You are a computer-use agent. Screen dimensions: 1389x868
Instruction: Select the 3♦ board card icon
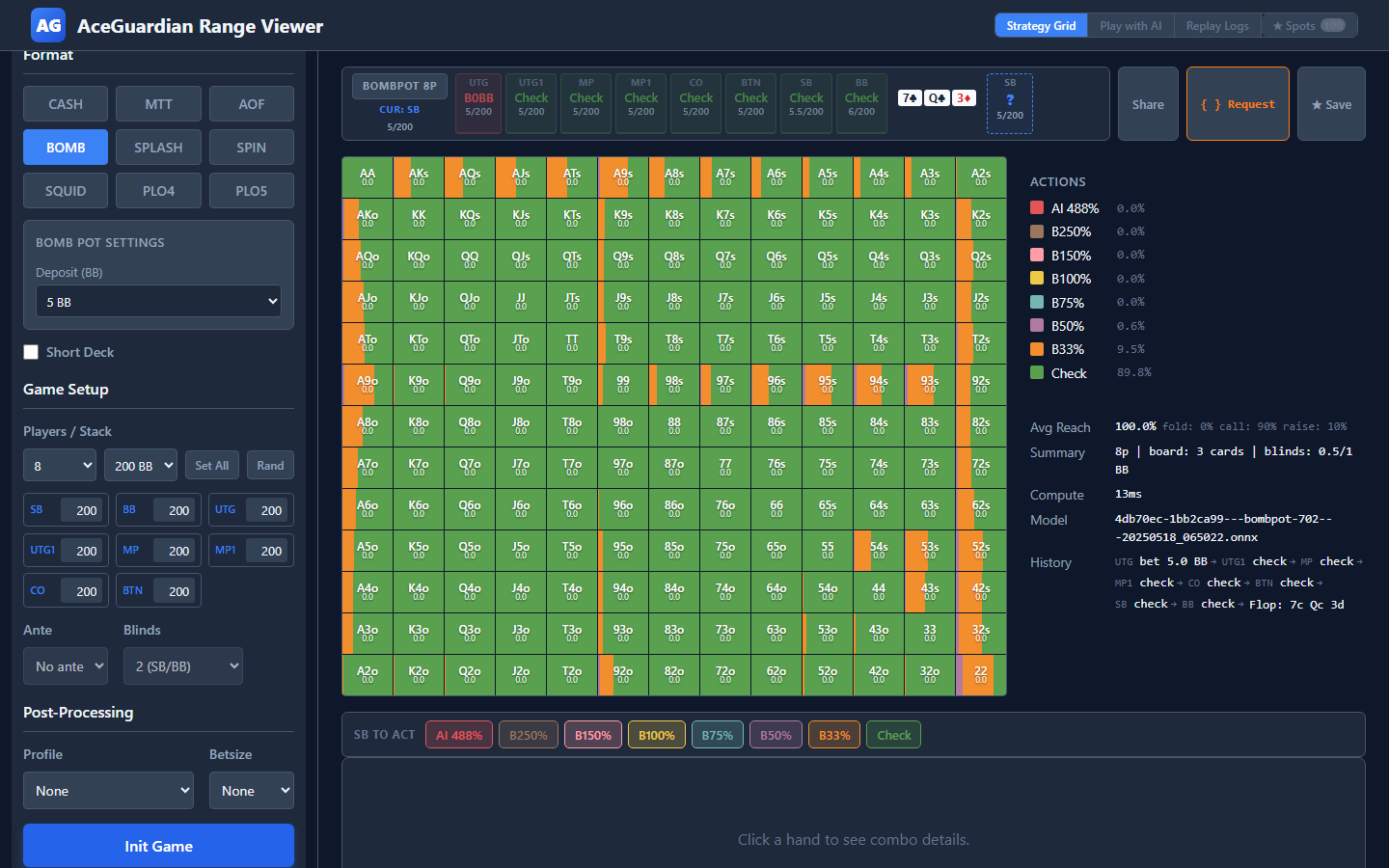(x=963, y=97)
